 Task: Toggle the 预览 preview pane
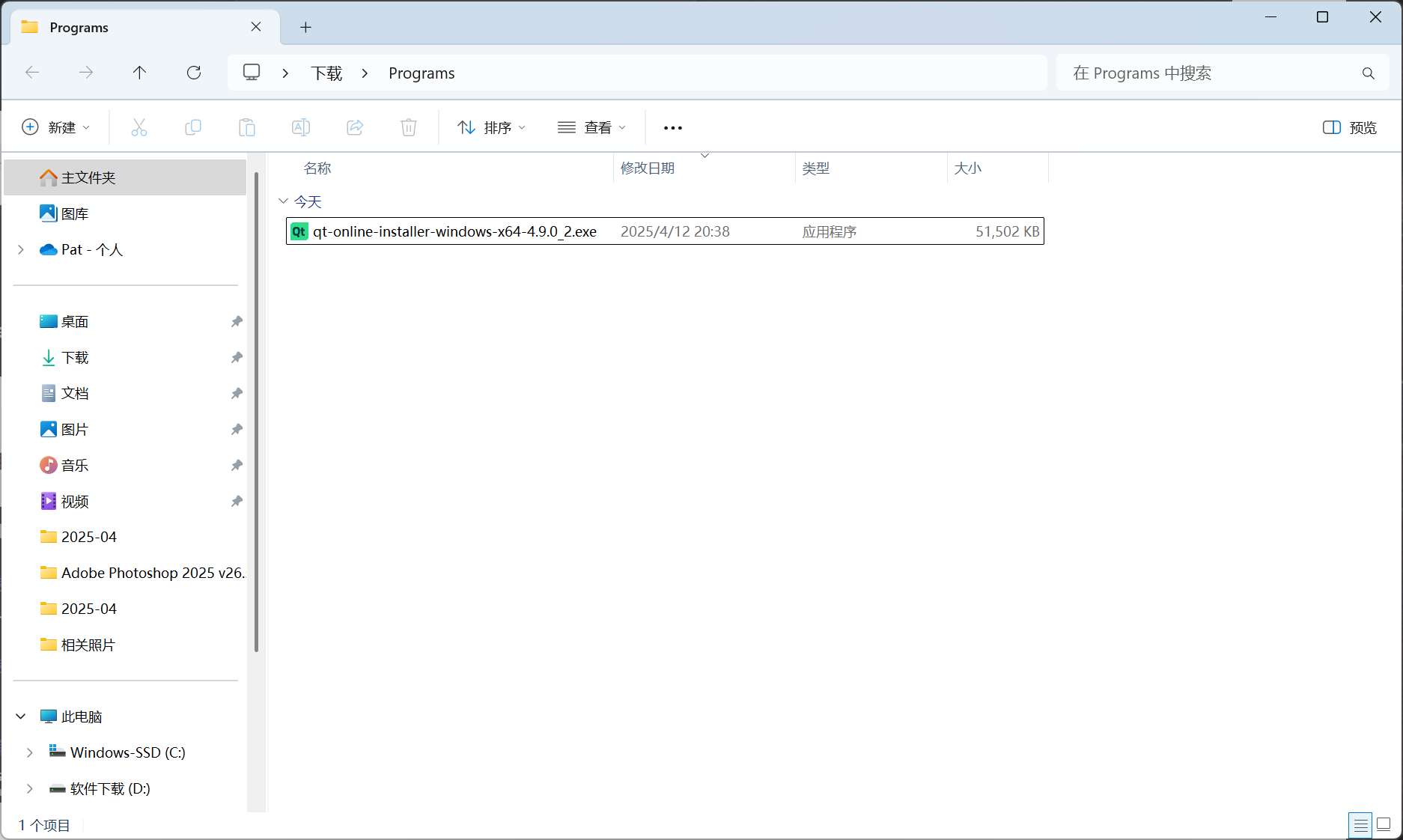coord(1350,127)
